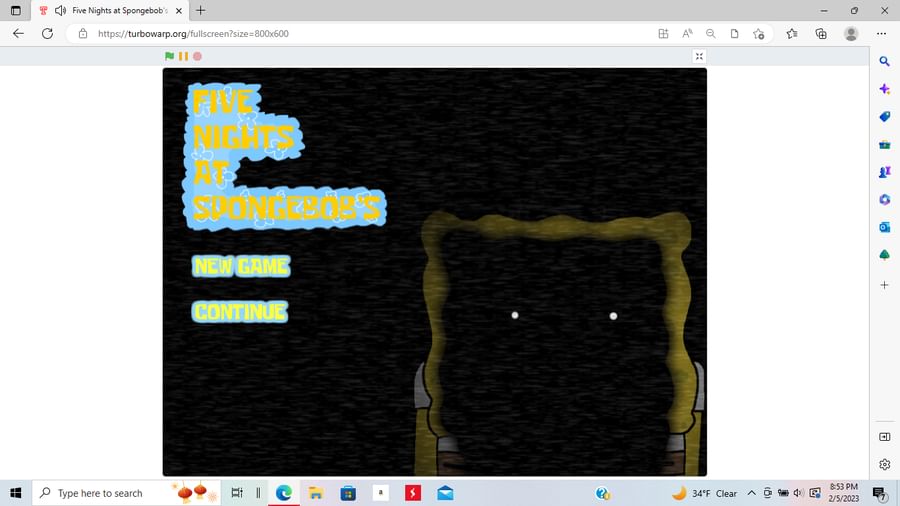Close the Five Nights at Spongebob's tab
The image size is (900, 506).
pos(179,10)
